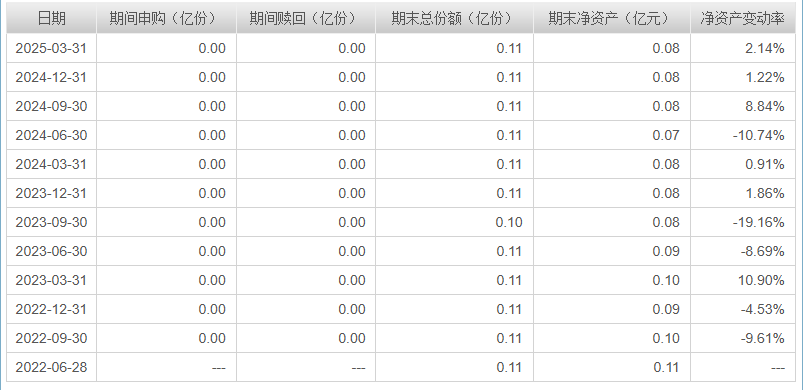Click the 期末净资产（亿元） column header
The width and height of the screenshot is (803, 390).
(612, 19)
